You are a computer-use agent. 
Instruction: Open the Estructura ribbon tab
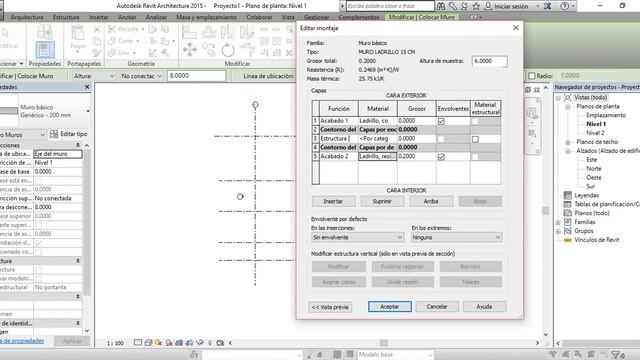point(66,17)
